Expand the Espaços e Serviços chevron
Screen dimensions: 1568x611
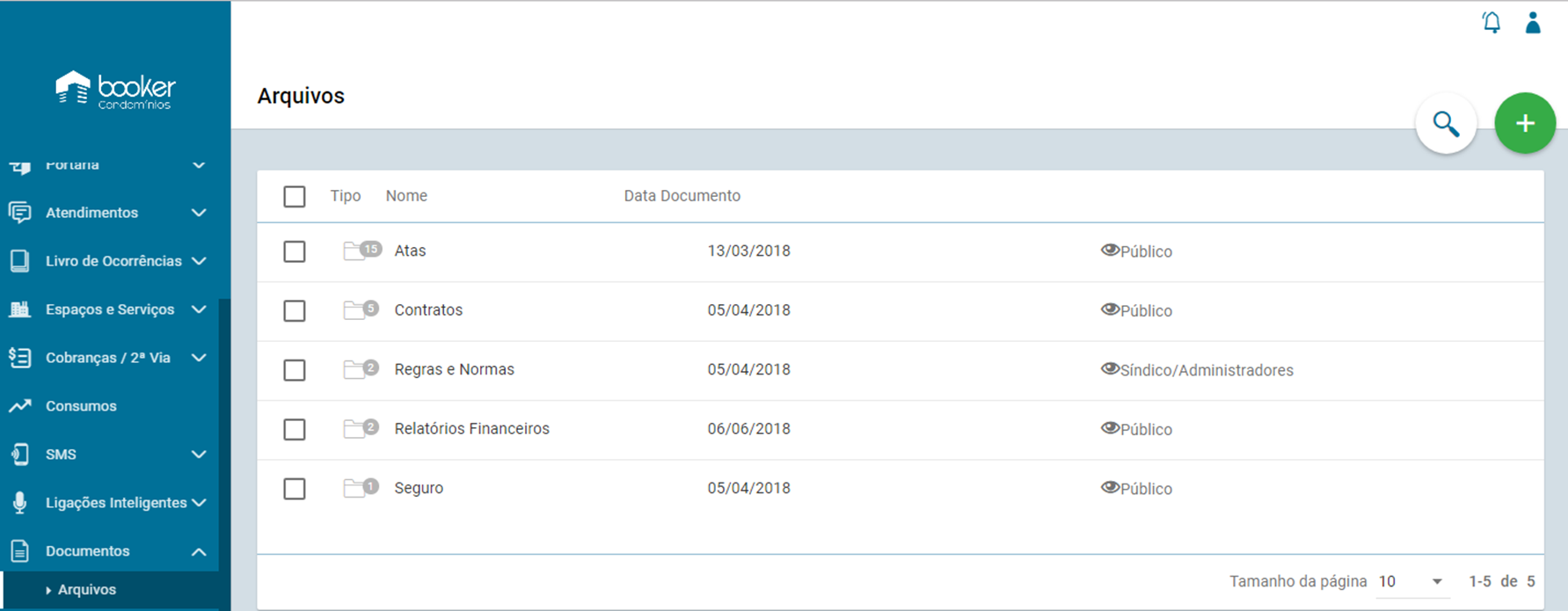[199, 309]
